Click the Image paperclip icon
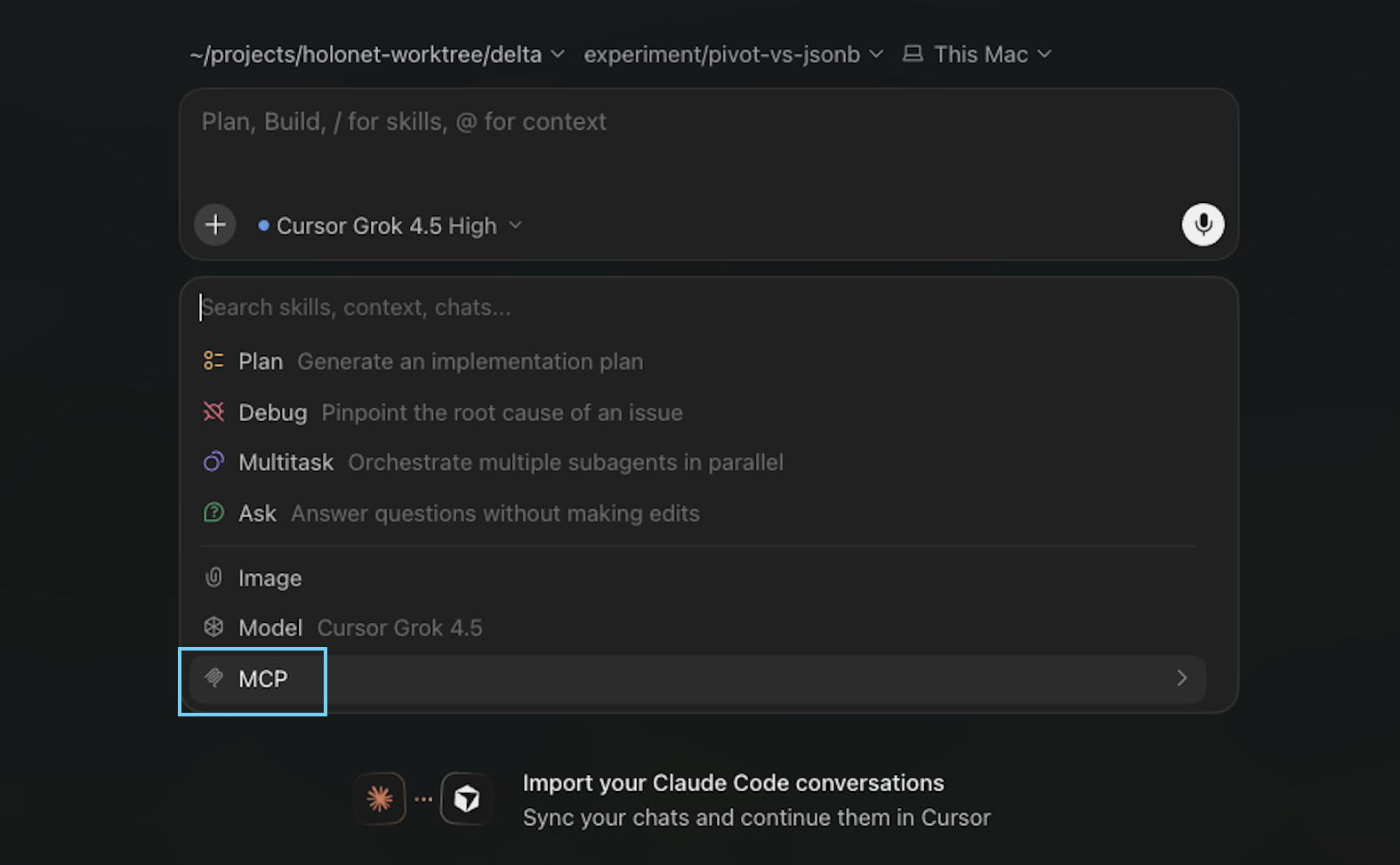 [x=213, y=578]
